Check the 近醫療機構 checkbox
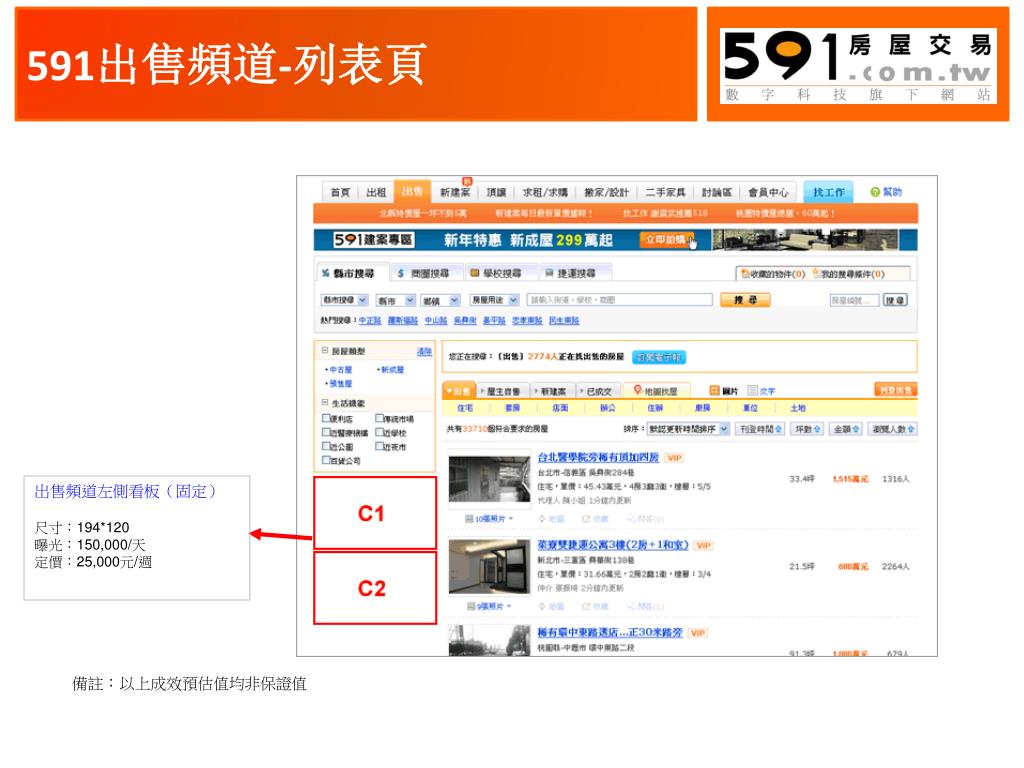Viewport: 1024px width, 768px height. [326, 432]
